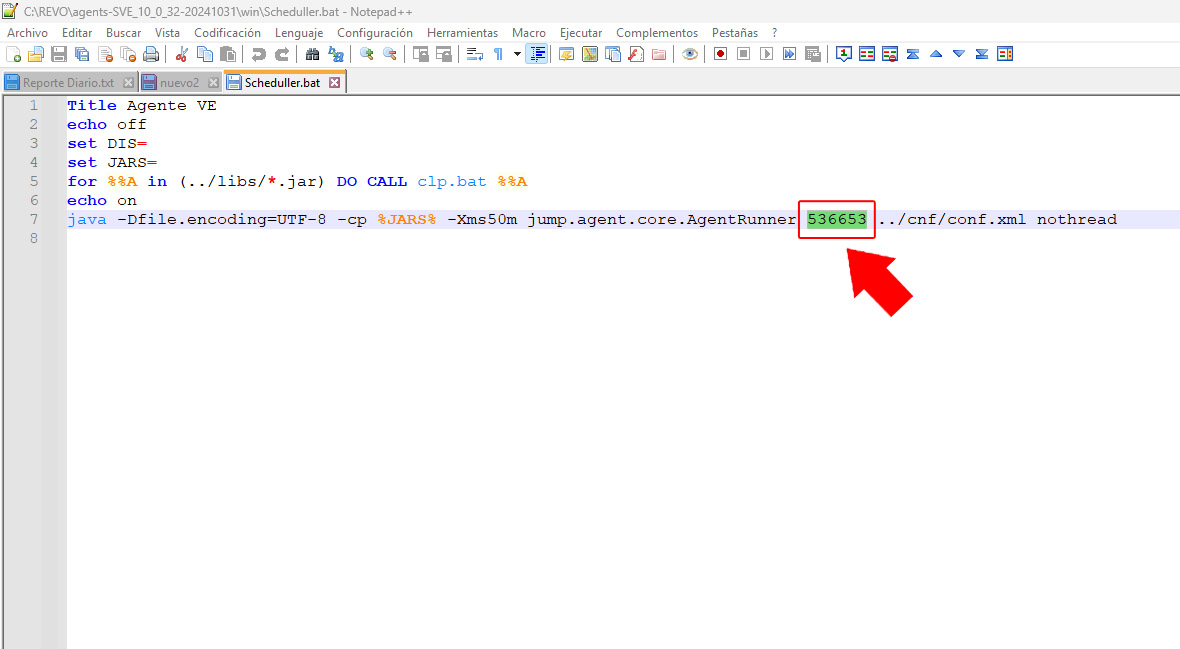The width and height of the screenshot is (1180, 649).
Task: Toggle the indent guide button
Action: coord(538,54)
